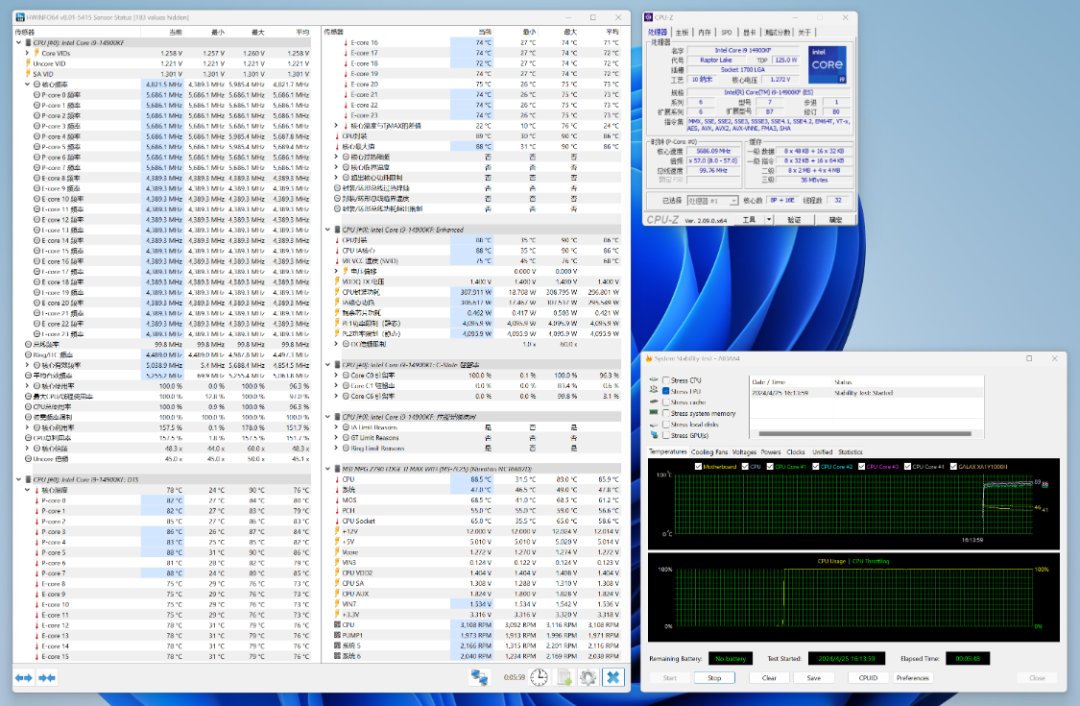Switch to the Cooling Fans tab
This screenshot has height=706, width=1080.
tap(710, 452)
